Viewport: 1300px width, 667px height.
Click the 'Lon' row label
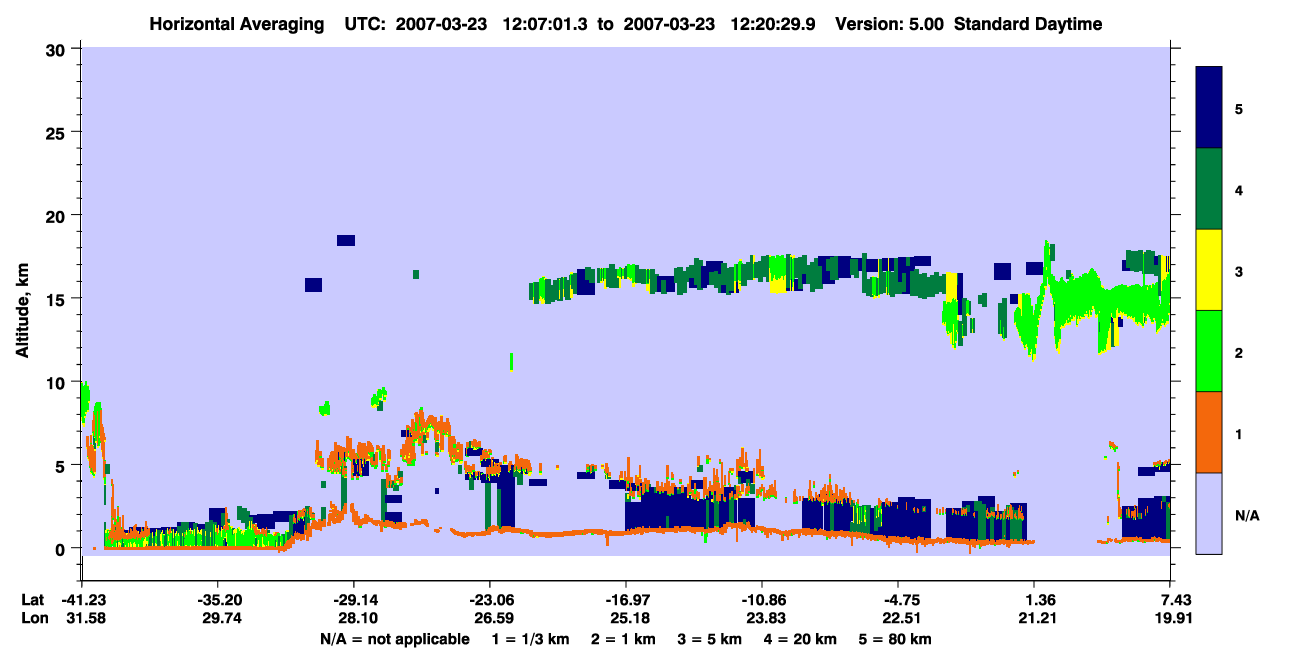point(34,619)
